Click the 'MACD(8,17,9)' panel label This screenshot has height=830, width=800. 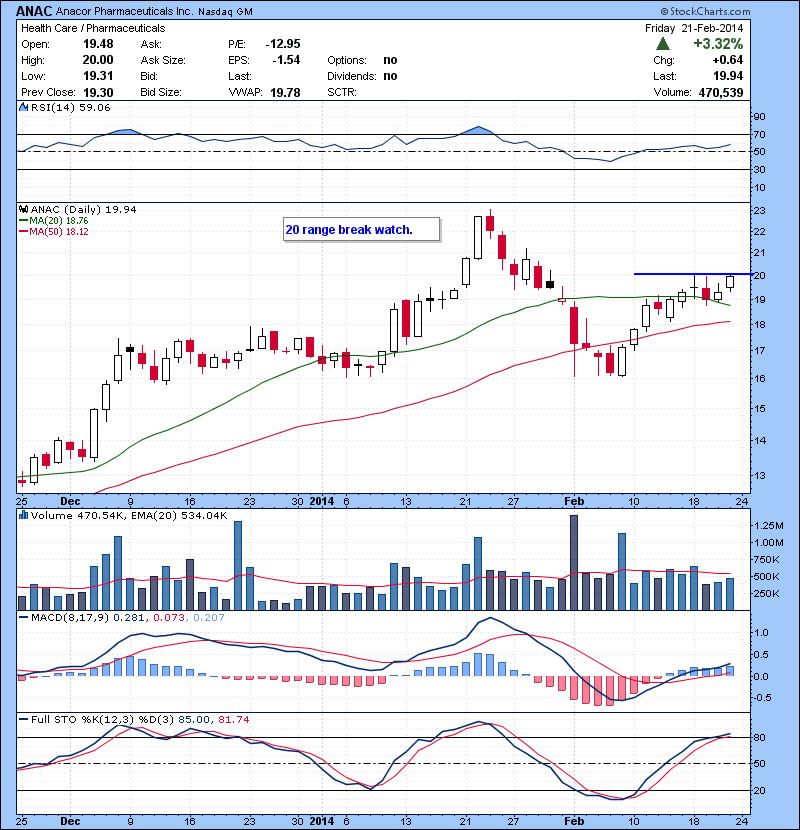(70, 618)
